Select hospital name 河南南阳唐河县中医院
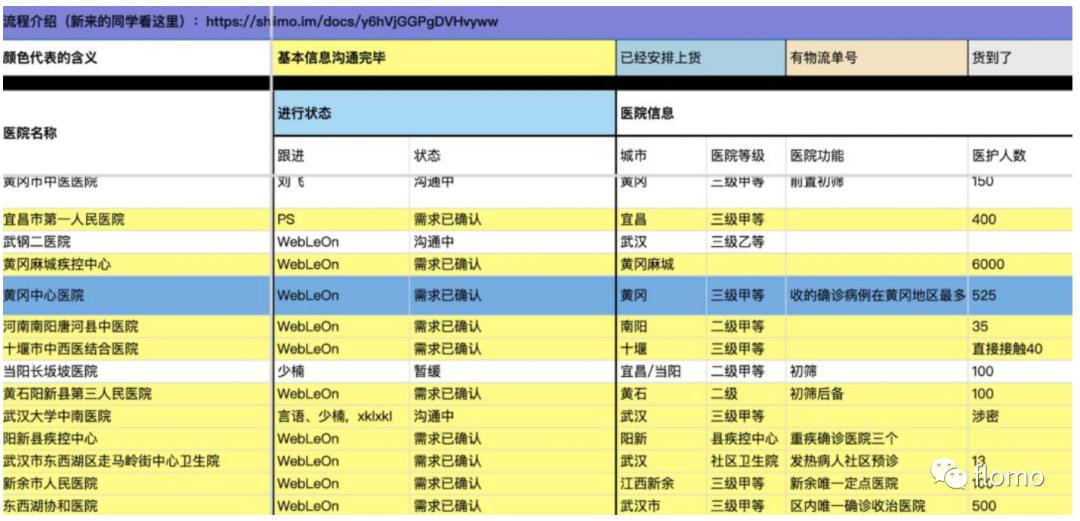 (136, 327)
